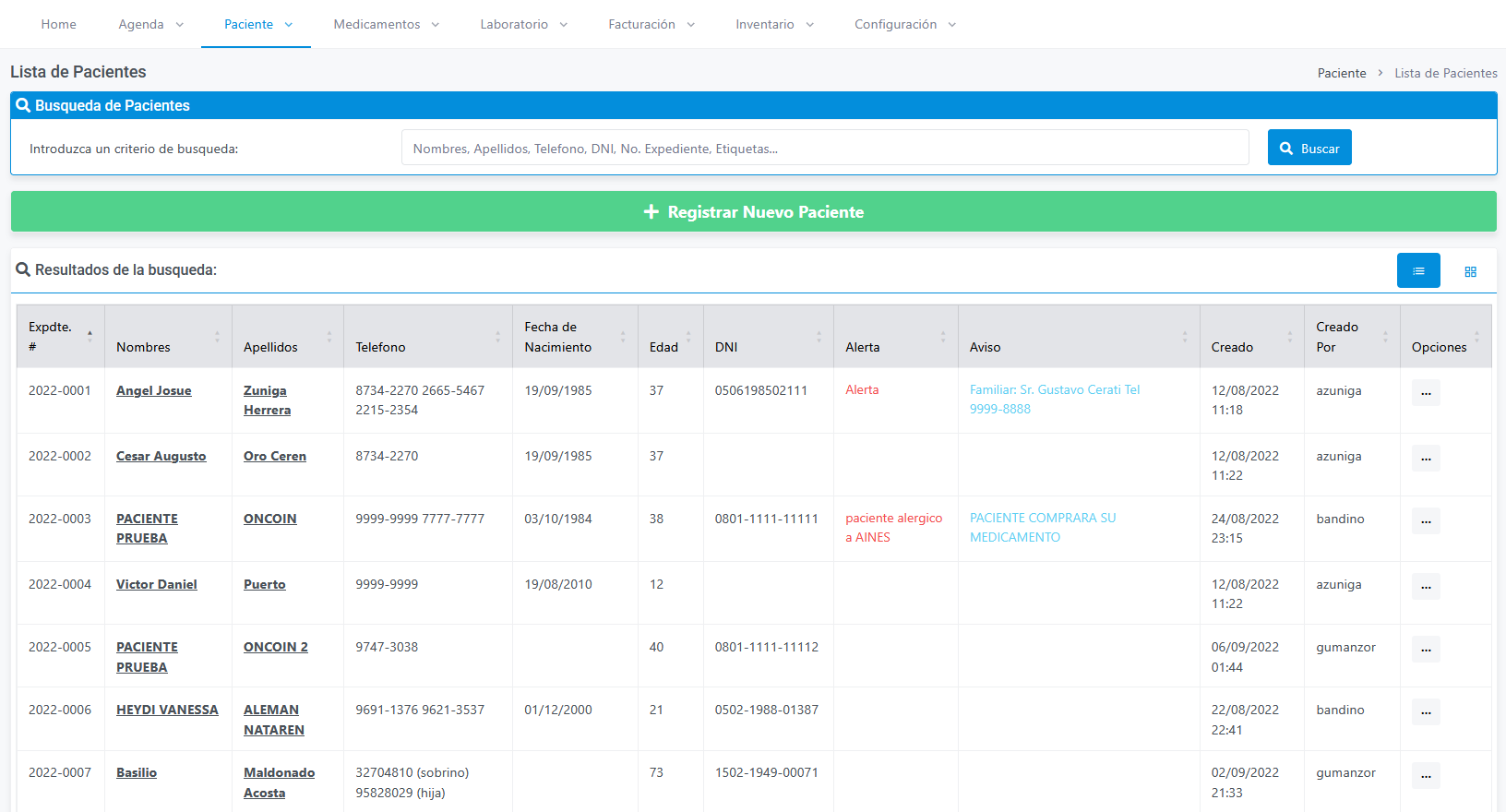This screenshot has width=1506, height=812.
Task: Open the Configuración dropdown
Action: tap(905, 24)
